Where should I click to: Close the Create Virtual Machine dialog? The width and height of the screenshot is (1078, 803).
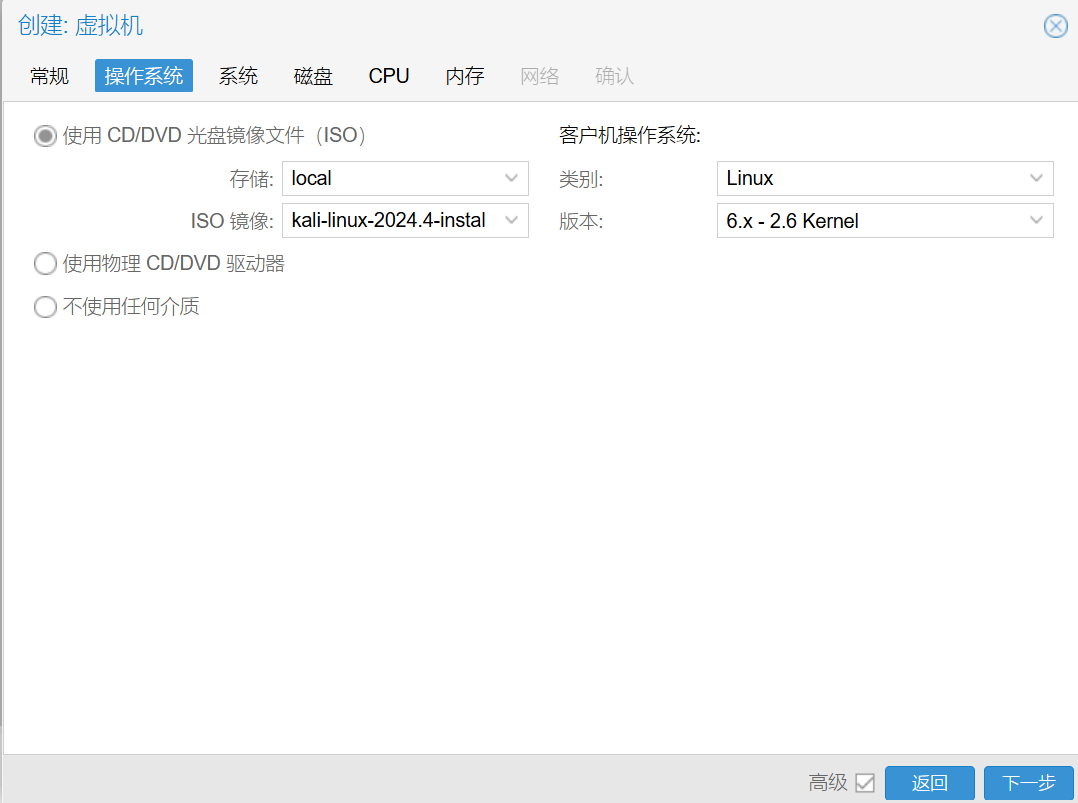point(1055,26)
